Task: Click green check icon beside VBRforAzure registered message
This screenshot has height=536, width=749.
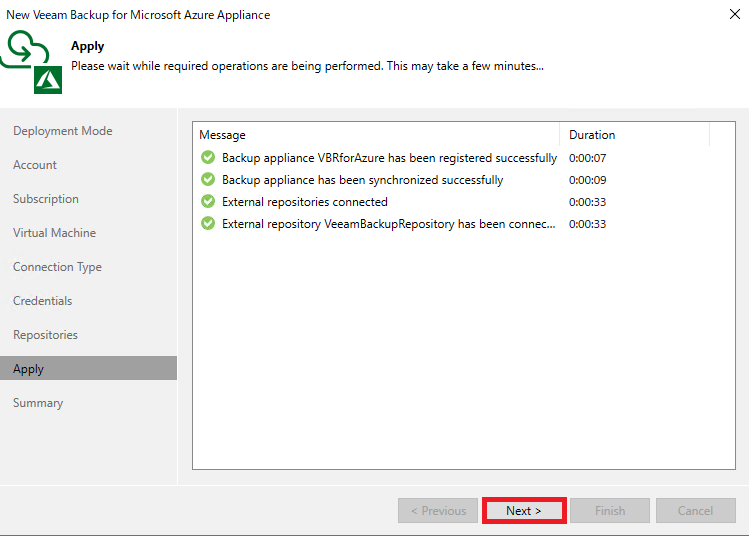Action: [x=208, y=157]
